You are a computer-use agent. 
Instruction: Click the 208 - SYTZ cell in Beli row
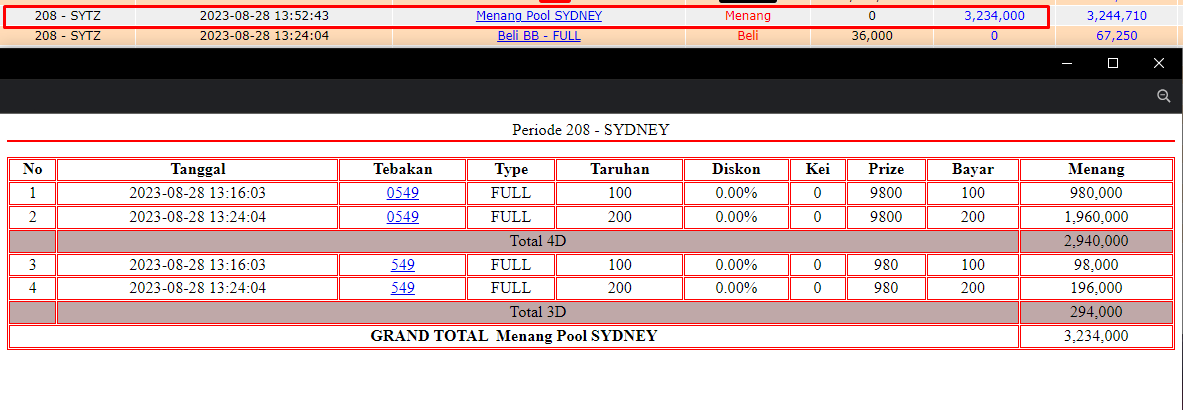68,35
